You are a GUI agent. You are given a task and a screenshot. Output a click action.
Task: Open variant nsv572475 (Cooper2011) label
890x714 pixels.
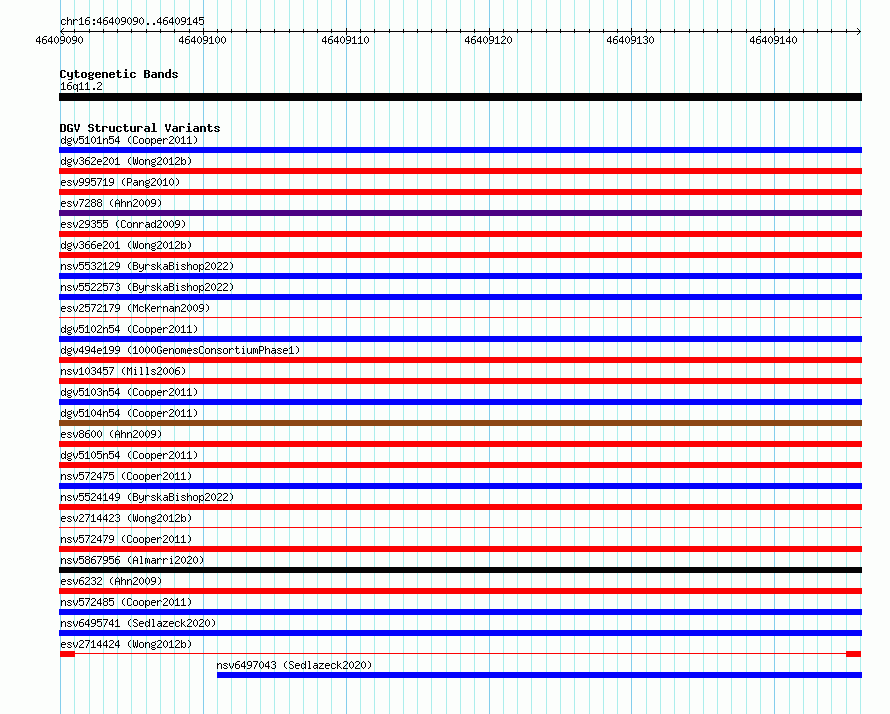tap(126, 476)
